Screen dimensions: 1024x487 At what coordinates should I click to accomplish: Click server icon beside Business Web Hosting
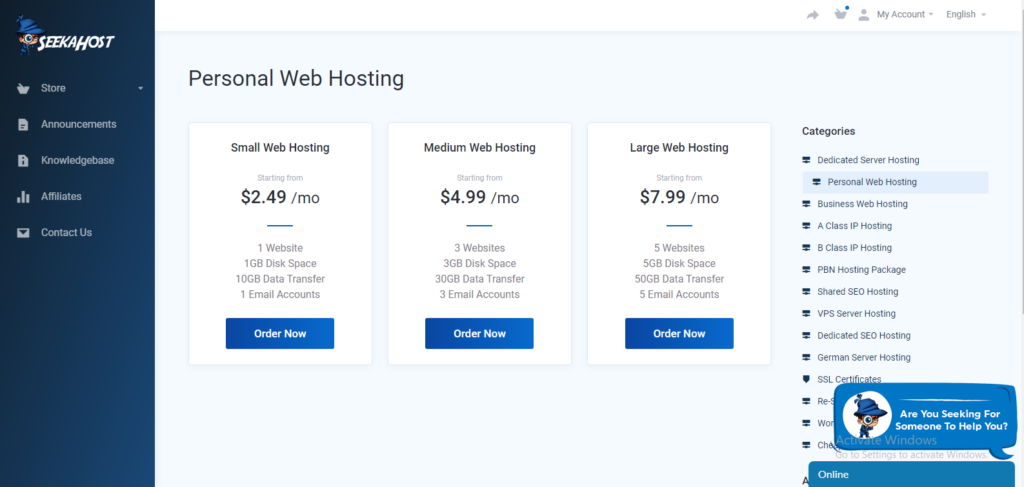[807, 204]
